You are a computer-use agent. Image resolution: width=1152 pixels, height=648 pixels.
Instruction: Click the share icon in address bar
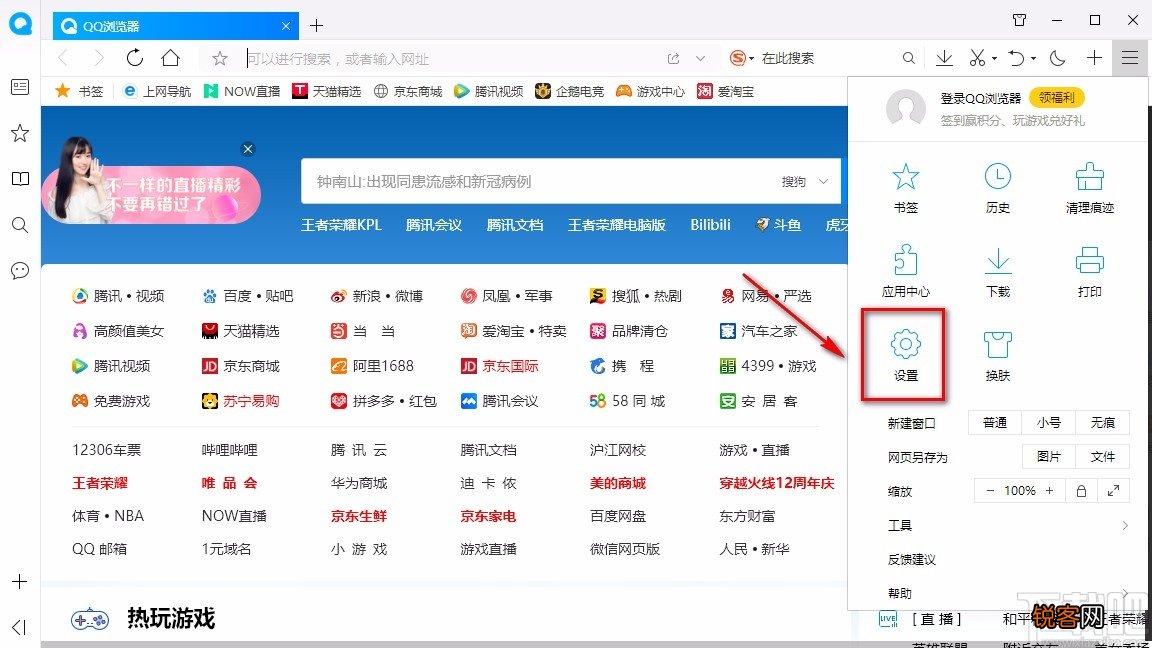pos(673,58)
